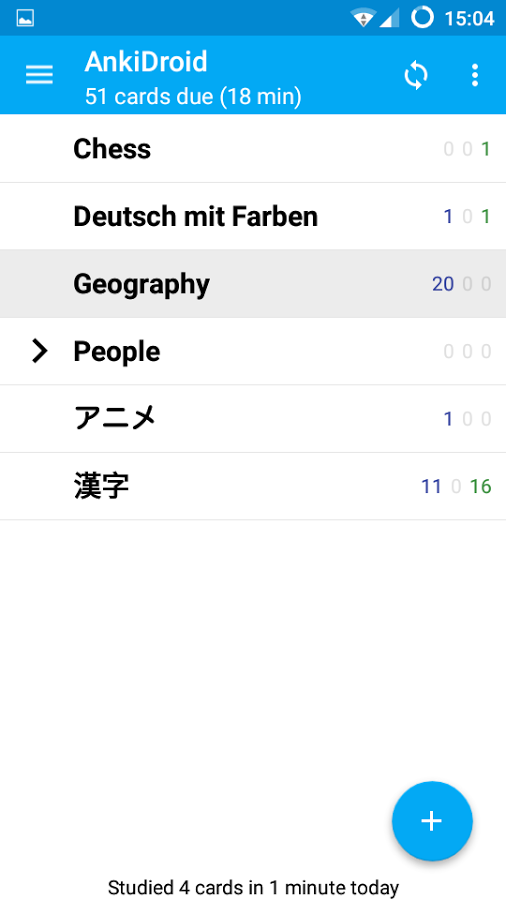Open the three-dot overflow menu
Viewport: 506px width, 900px height.
pos(474,75)
